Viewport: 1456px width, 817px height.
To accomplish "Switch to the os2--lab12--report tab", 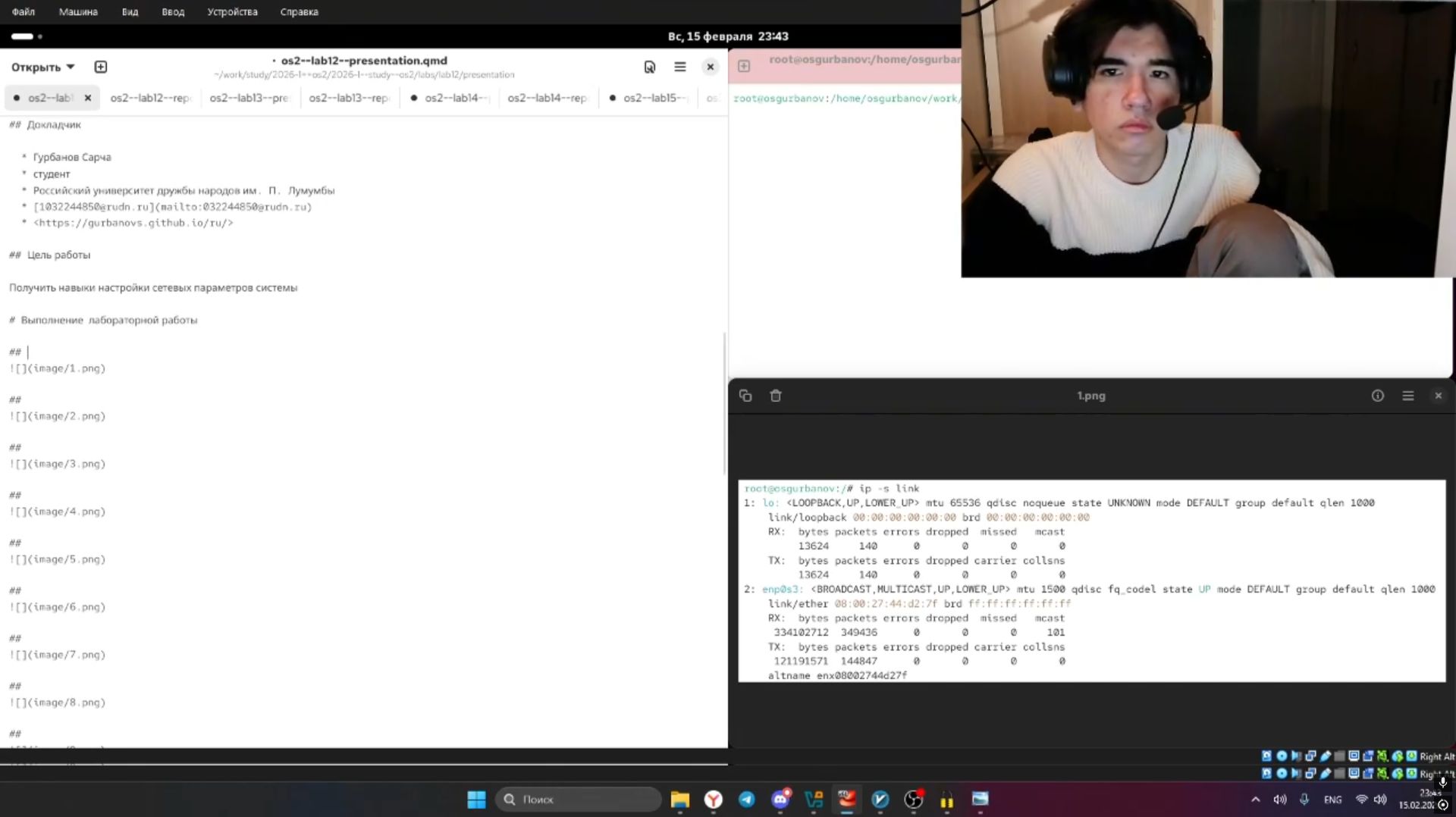I will [x=151, y=98].
